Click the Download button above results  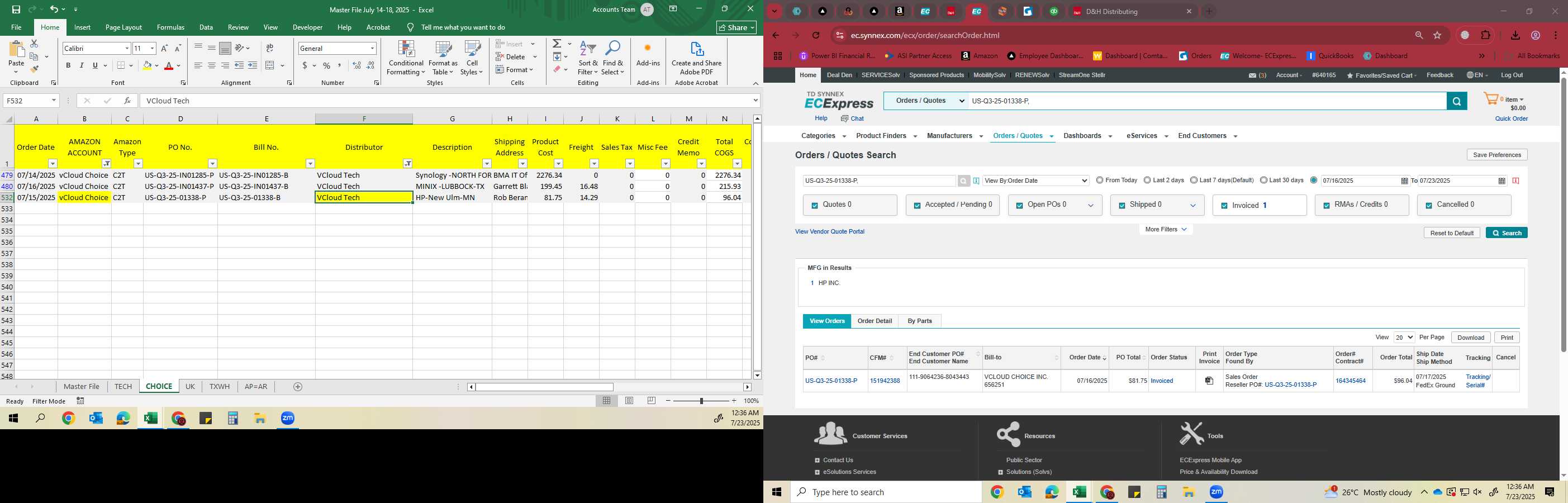(x=1471, y=338)
